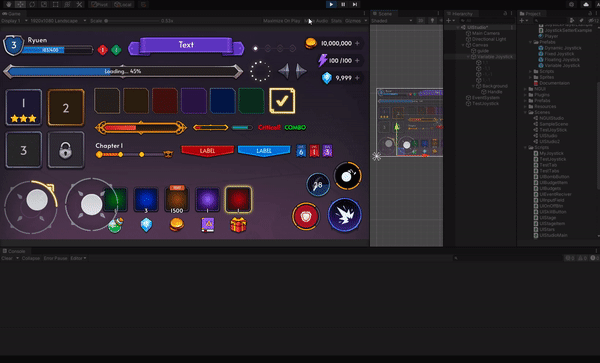Click the lightning energy 100/100 plus button
Screen dimensions: 600x363
[357, 60]
